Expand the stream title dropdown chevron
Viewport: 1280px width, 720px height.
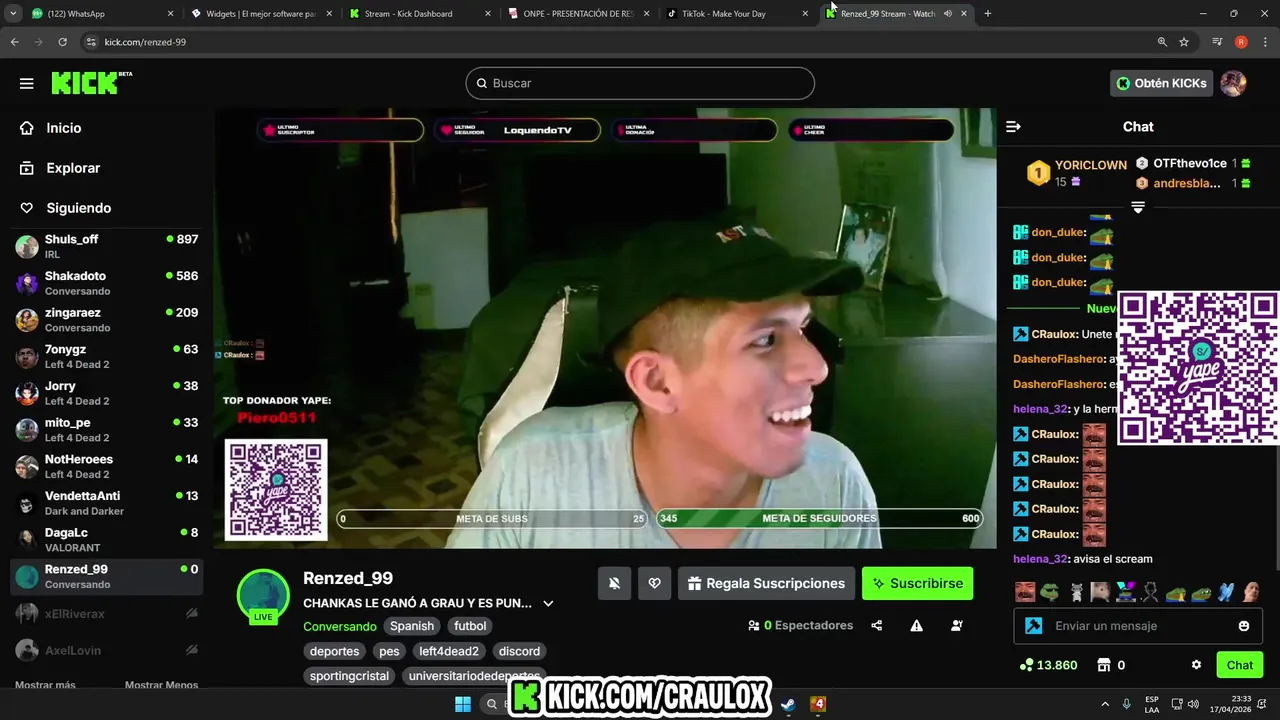coord(548,603)
